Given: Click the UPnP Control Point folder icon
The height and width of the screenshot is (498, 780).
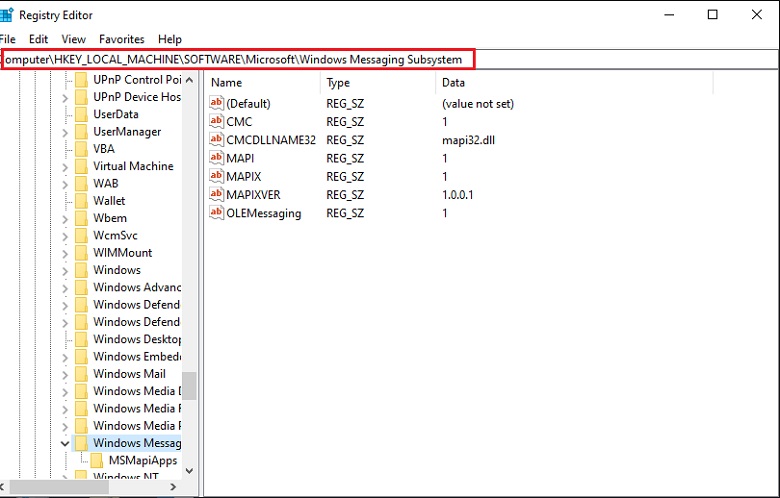Looking at the screenshot, I should click(x=81, y=80).
